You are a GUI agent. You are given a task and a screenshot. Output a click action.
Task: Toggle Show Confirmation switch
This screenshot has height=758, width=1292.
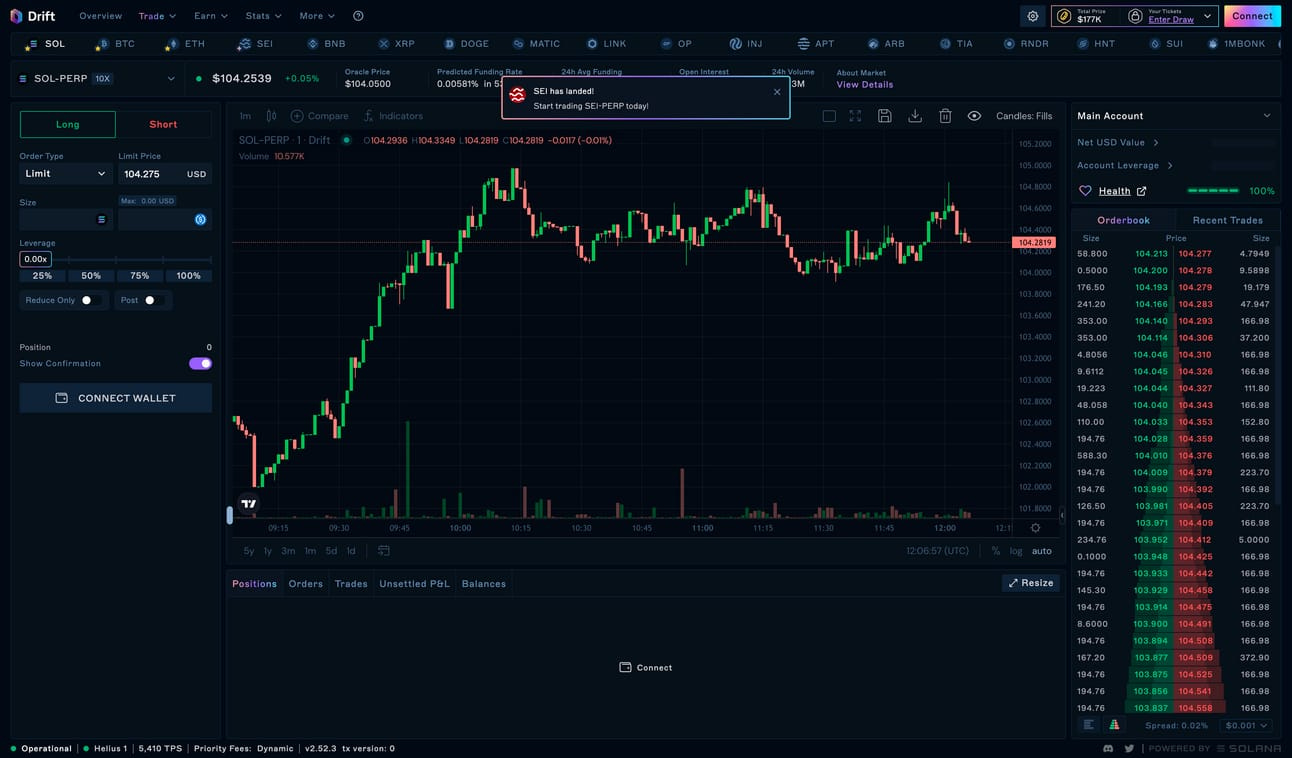(200, 364)
